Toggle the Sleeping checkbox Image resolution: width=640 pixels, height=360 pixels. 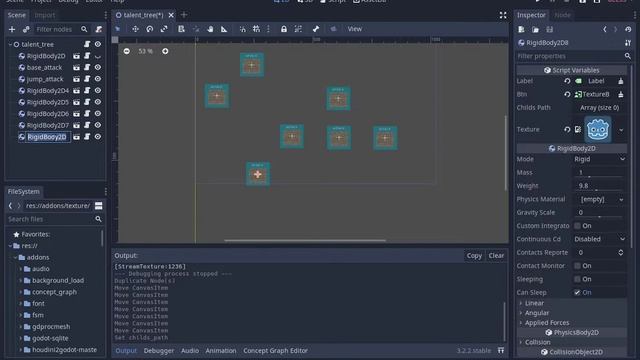pyautogui.click(x=577, y=279)
